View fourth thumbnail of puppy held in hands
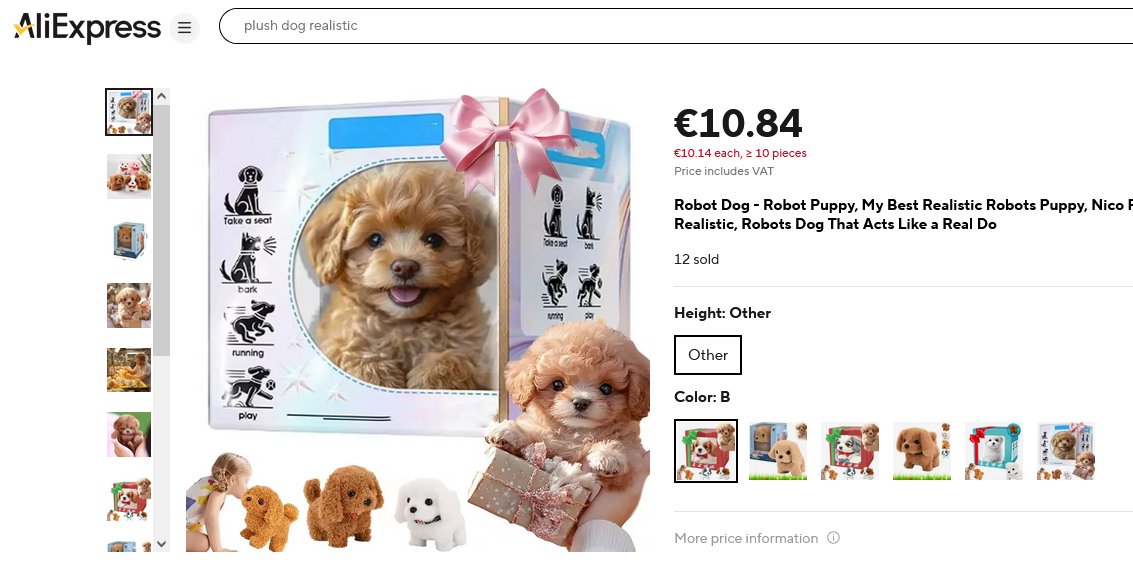The image size is (1133, 578). pyautogui.click(x=129, y=305)
